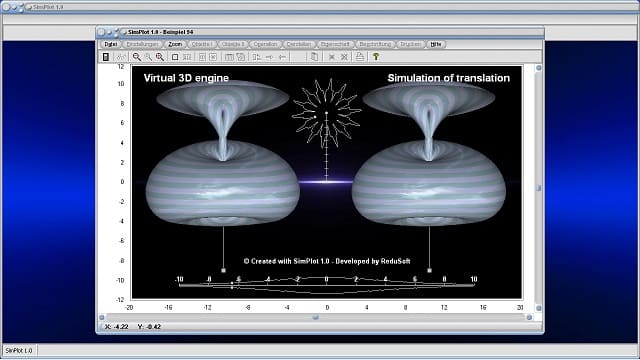Click the outer SimPlot 1.0 window title bar
640x360 pixels.
(320, 7)
